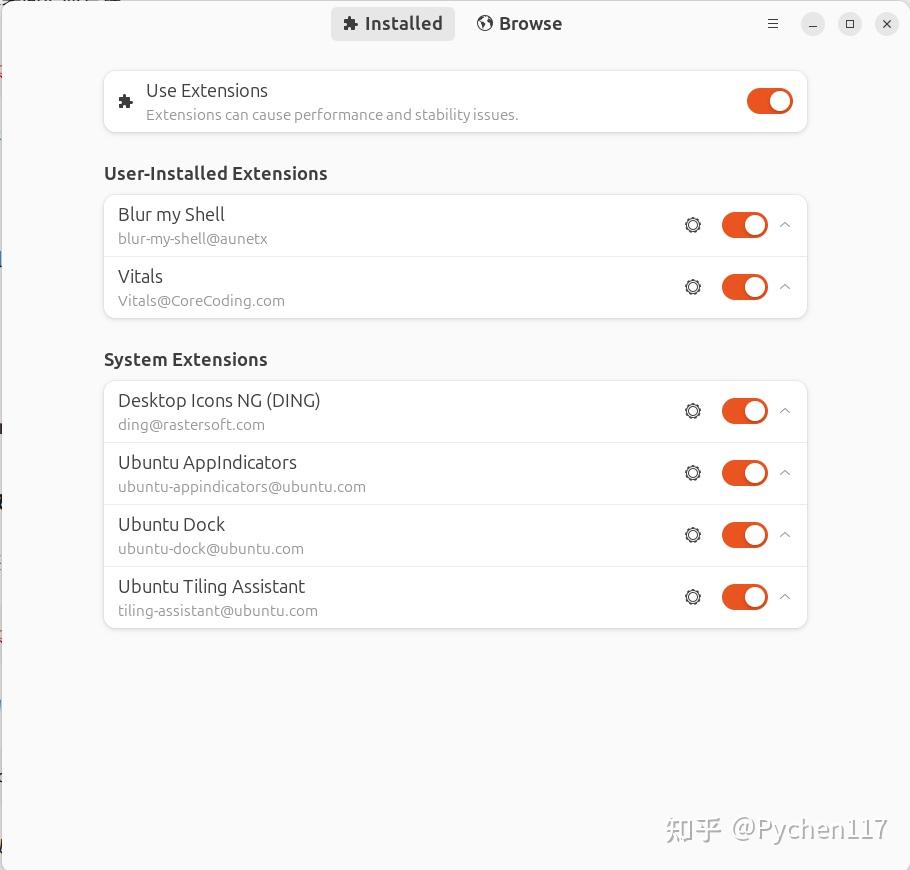The width and height of the screenshot is (910, 870).
Task: Click the puzzle piece icon beside Use Extensions
Action: pyautogui.click(x=126, y=101)
